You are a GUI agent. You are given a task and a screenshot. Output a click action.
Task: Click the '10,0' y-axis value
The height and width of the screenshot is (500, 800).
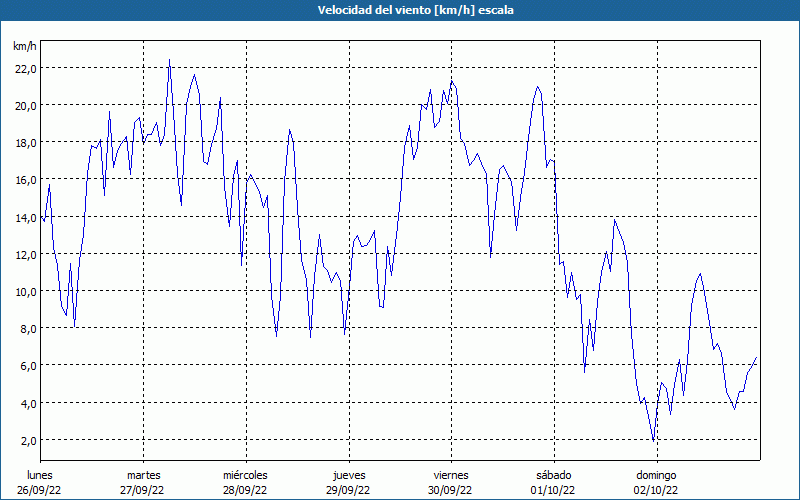[x=26, y=292]
